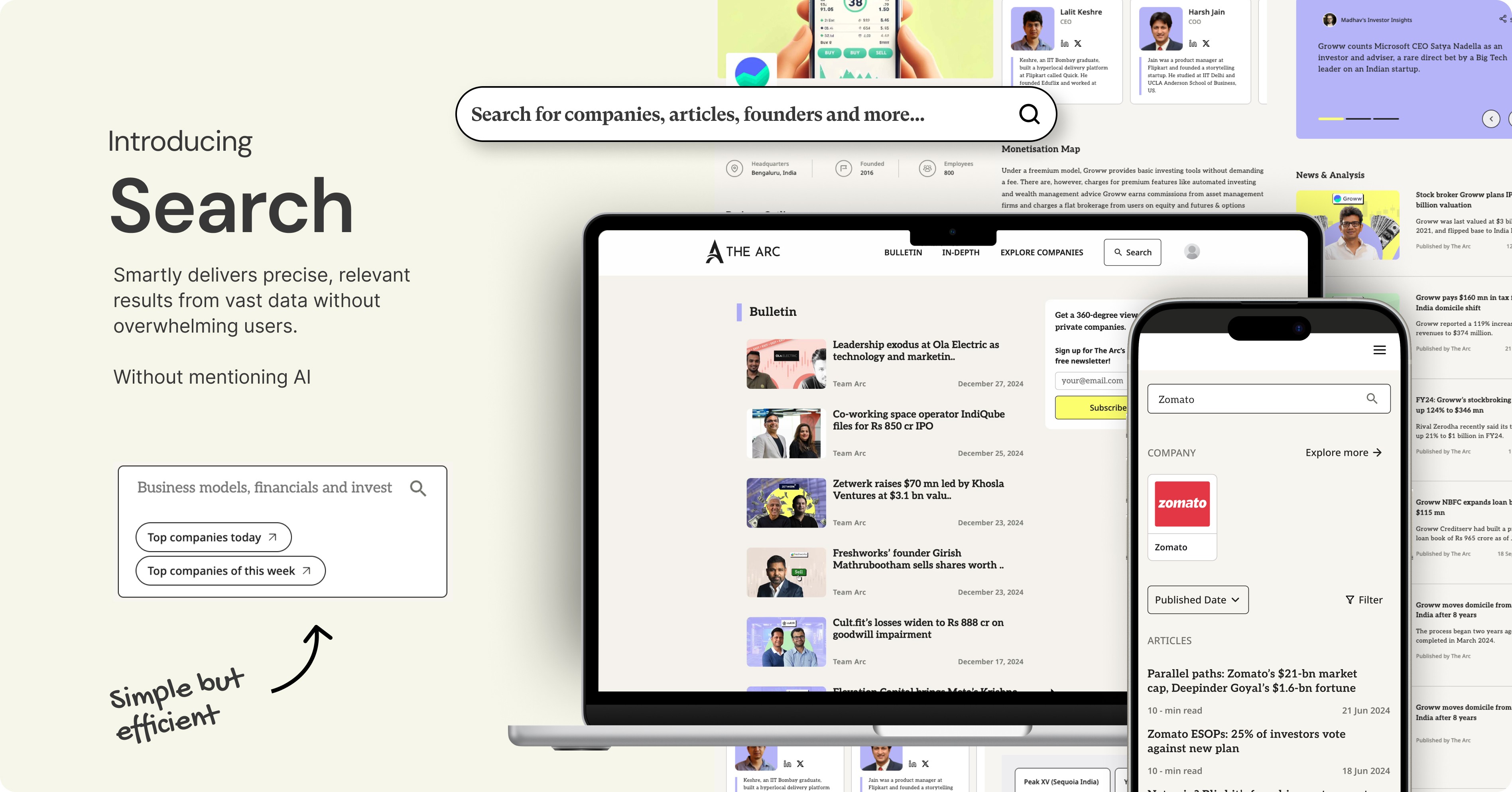Click the Top companies today chip
Image resolution: width=1512 pixels, height=792 pixels.
pos(213,537)
